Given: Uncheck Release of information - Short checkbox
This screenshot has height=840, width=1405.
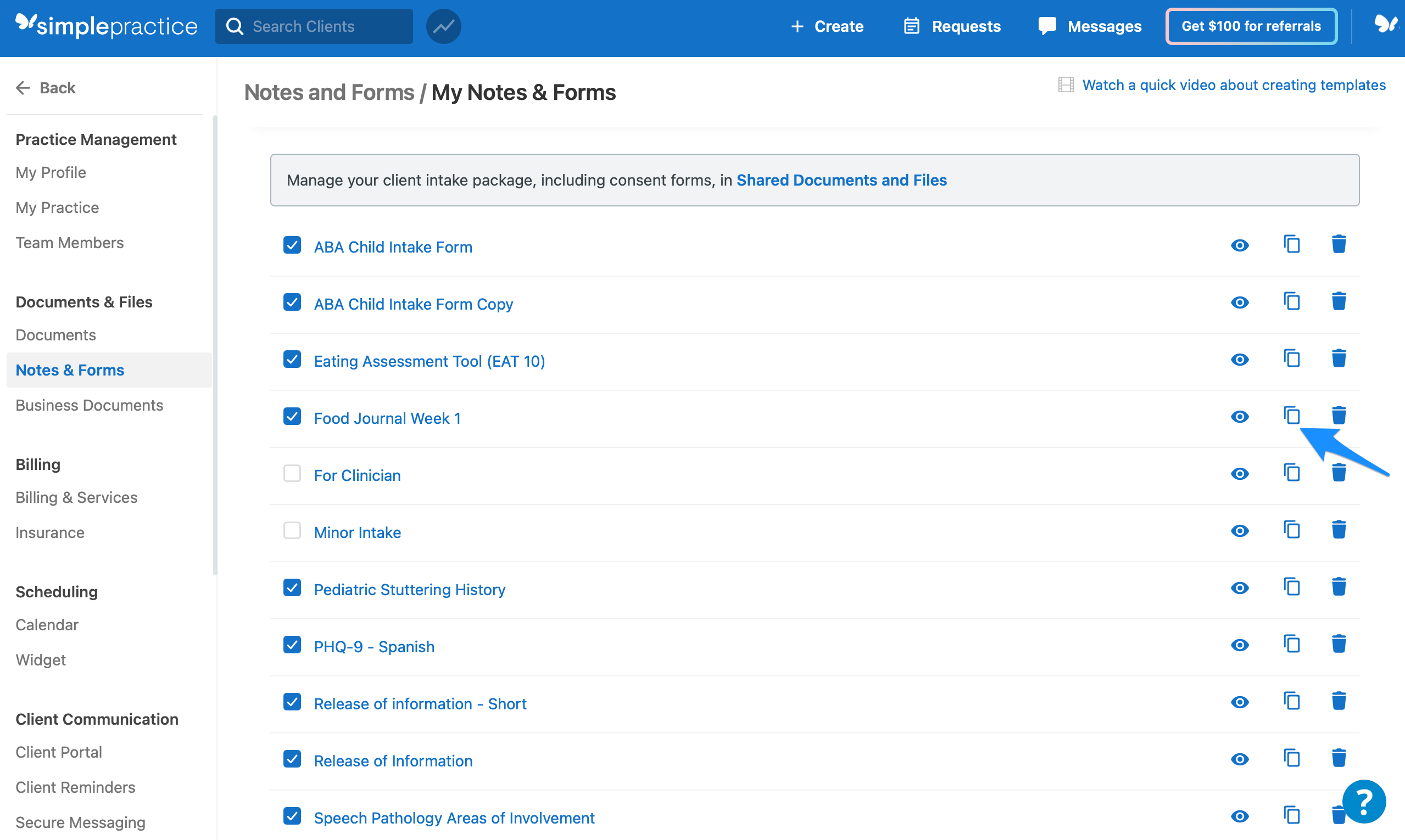Looking at the screenshot, I should [292, 703].
